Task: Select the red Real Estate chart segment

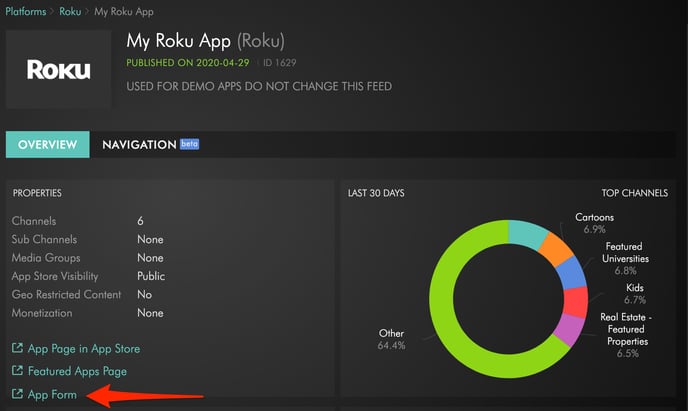Action: (576, 301)
